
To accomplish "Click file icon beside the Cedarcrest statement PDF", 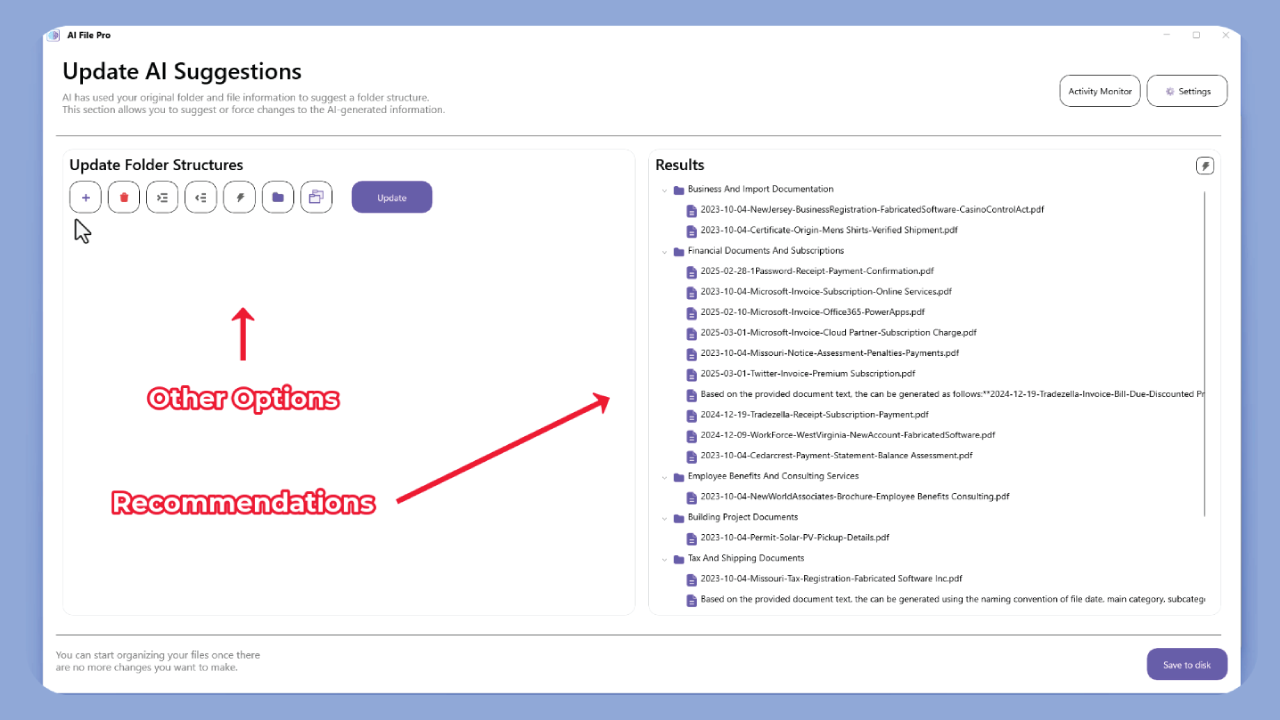I will 691,457.
